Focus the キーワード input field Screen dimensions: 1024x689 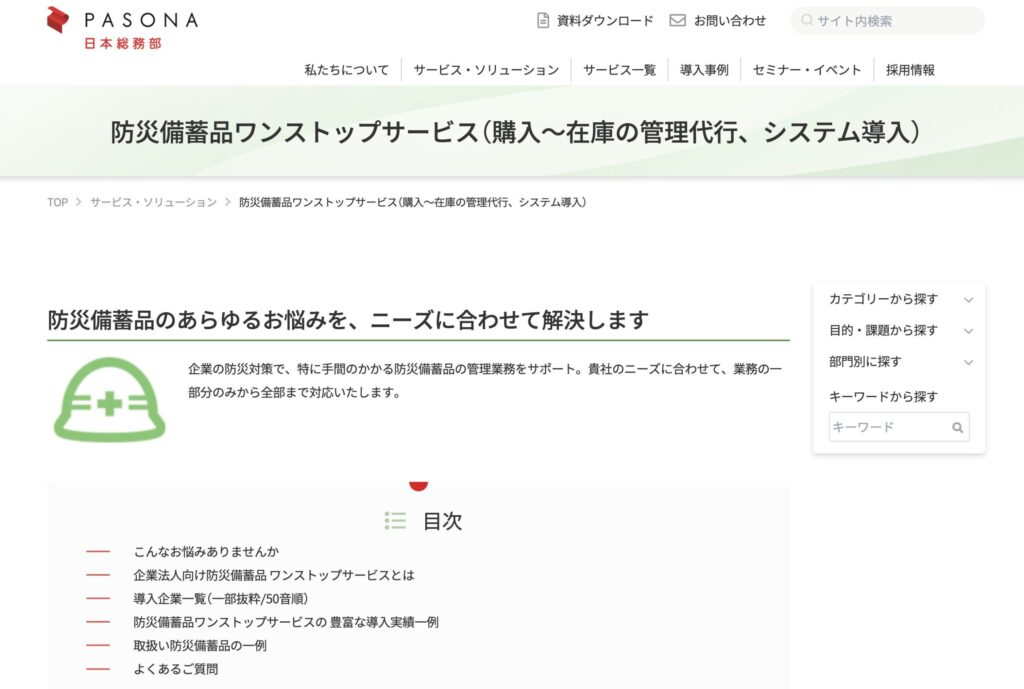[888, 427]
